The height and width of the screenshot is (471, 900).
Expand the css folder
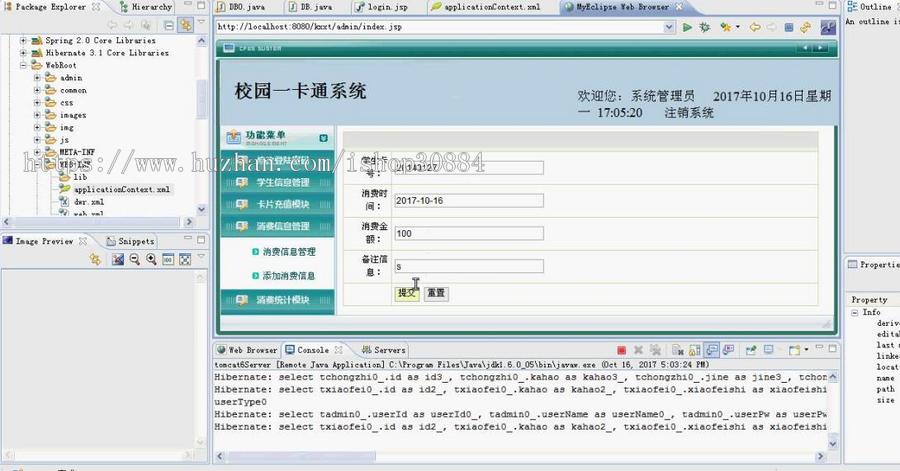coord(37,103)
